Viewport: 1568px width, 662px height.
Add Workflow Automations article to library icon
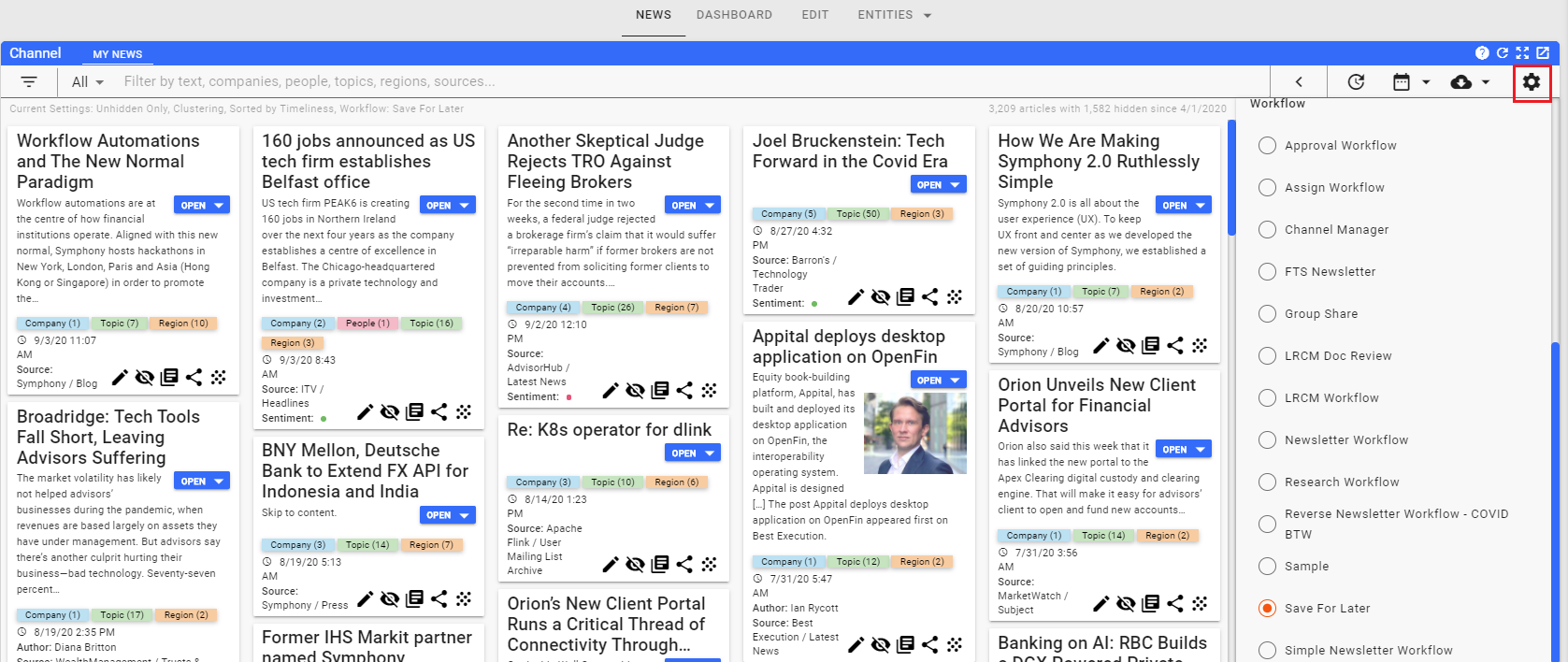(x=169, y=377)
